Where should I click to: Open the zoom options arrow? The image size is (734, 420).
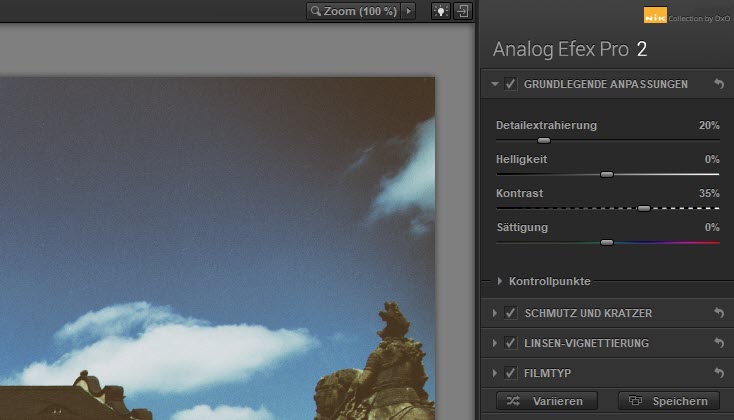(x=409, y=11)
